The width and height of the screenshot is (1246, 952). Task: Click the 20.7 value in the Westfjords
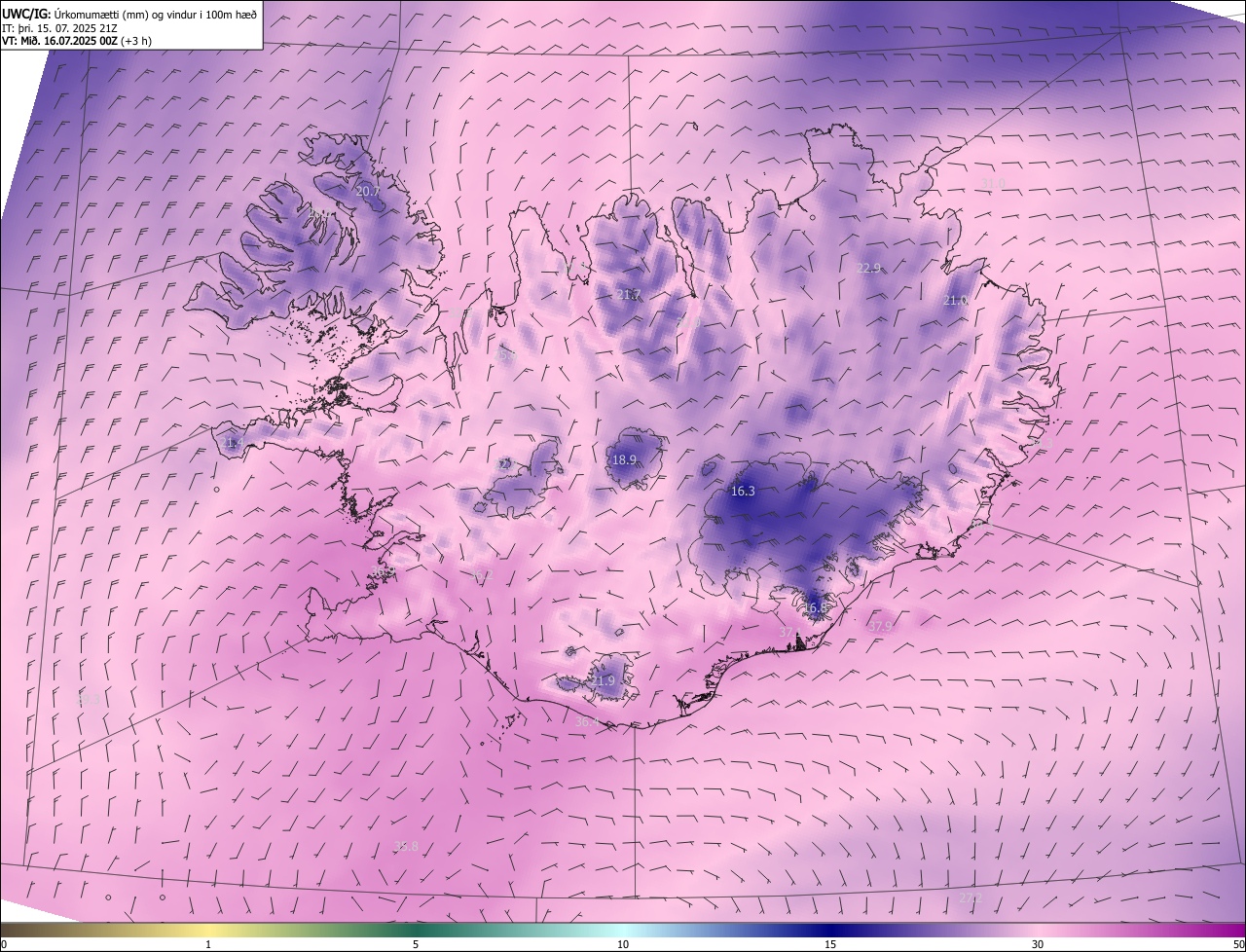coord(368,192)
